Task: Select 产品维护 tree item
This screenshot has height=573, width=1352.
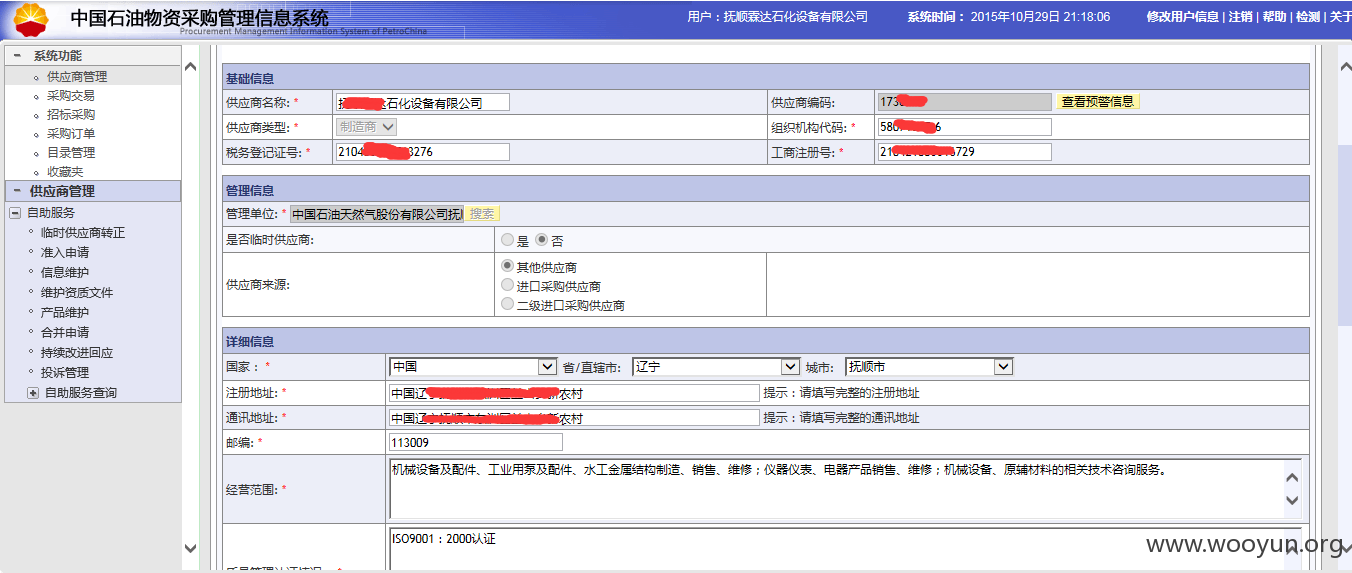Action: pos(65,313)
